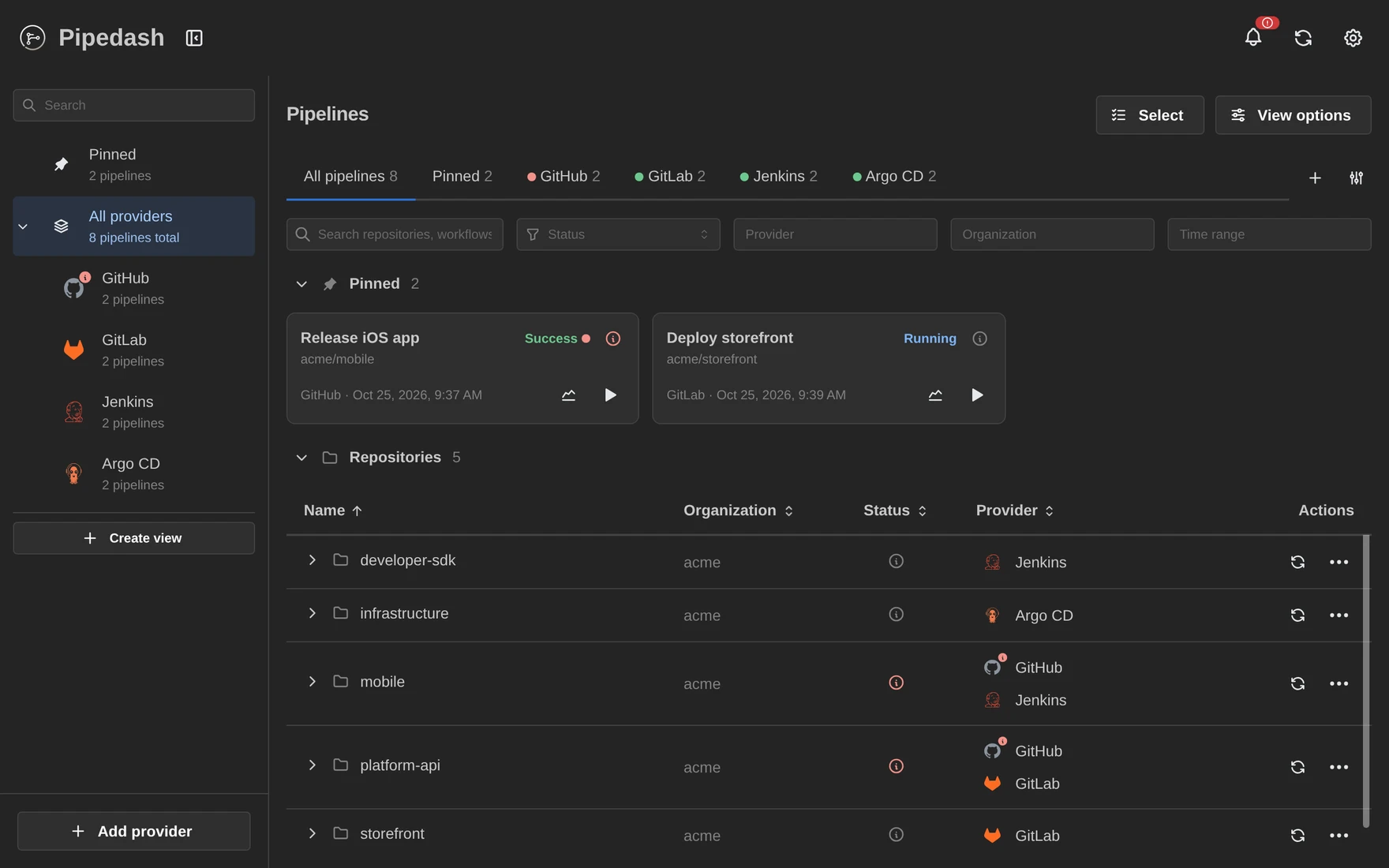
Task: Open the Status filter dropdown
Action: click(618, 234)
